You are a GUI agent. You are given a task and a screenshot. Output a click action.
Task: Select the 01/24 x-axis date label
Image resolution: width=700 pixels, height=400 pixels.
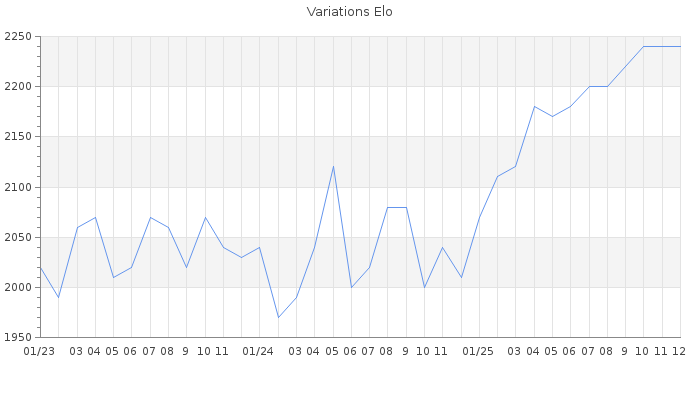pyautogui.click(x=259, y=351)
